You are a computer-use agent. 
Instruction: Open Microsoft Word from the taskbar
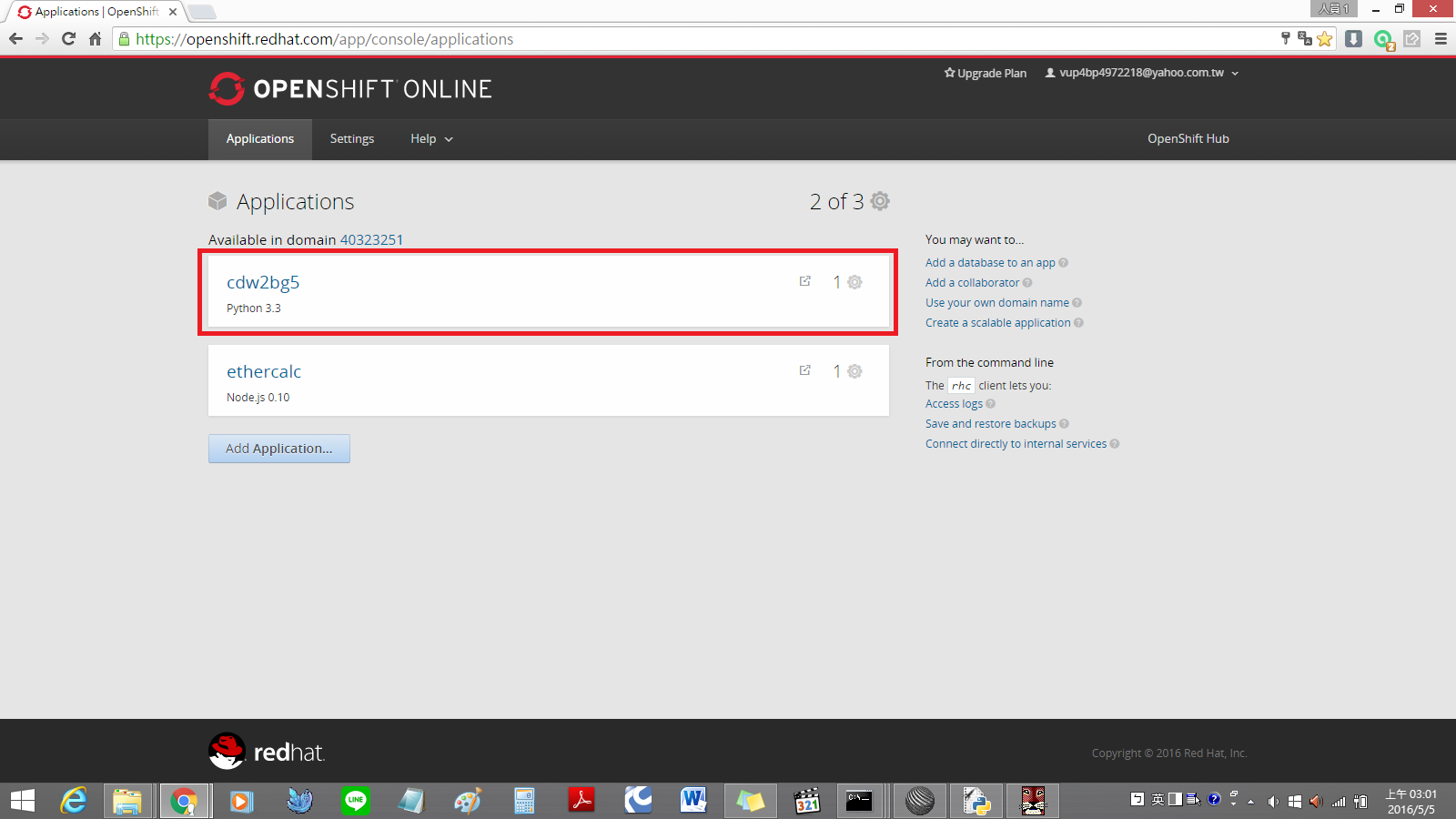tap(693, 801)
